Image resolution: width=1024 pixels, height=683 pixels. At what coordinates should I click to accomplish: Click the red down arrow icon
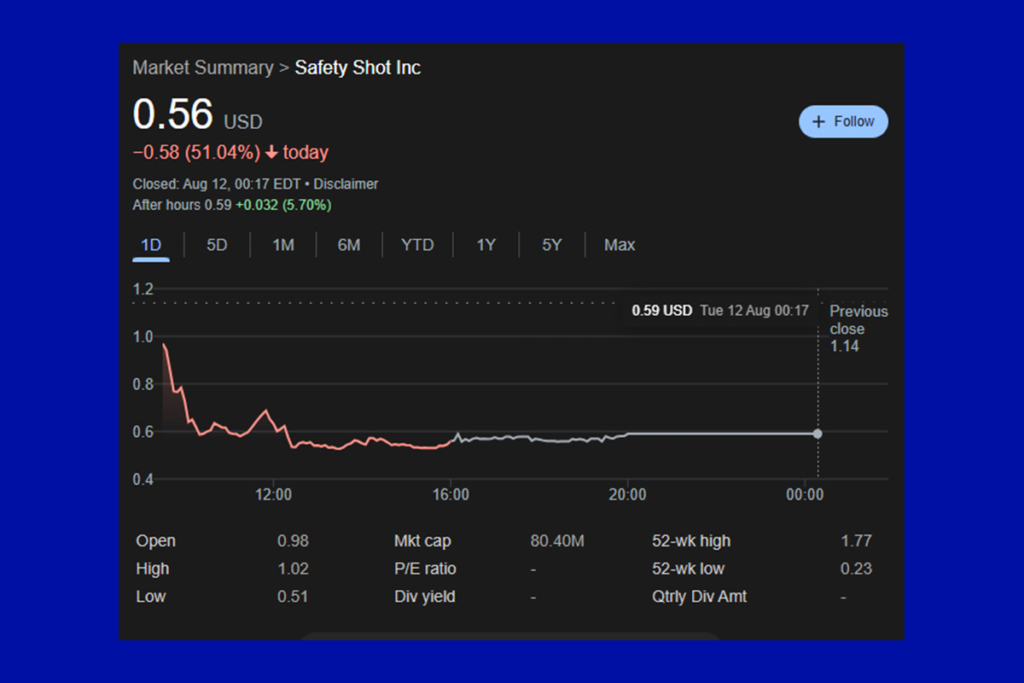(x=272, y=152)
